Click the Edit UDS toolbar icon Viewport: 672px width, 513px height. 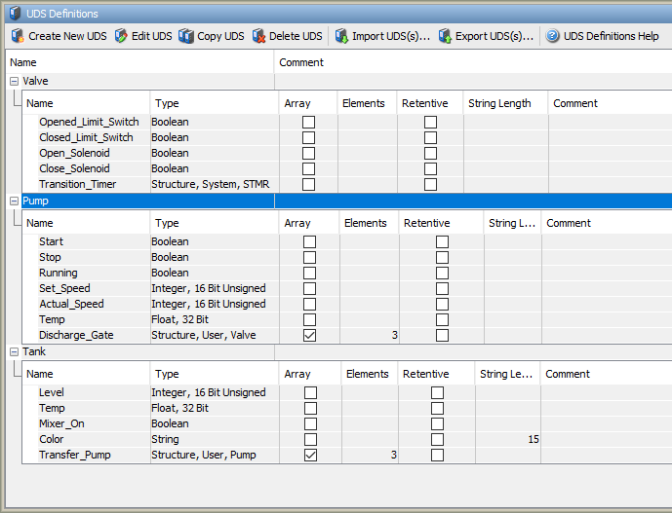[x=122, y=36]
